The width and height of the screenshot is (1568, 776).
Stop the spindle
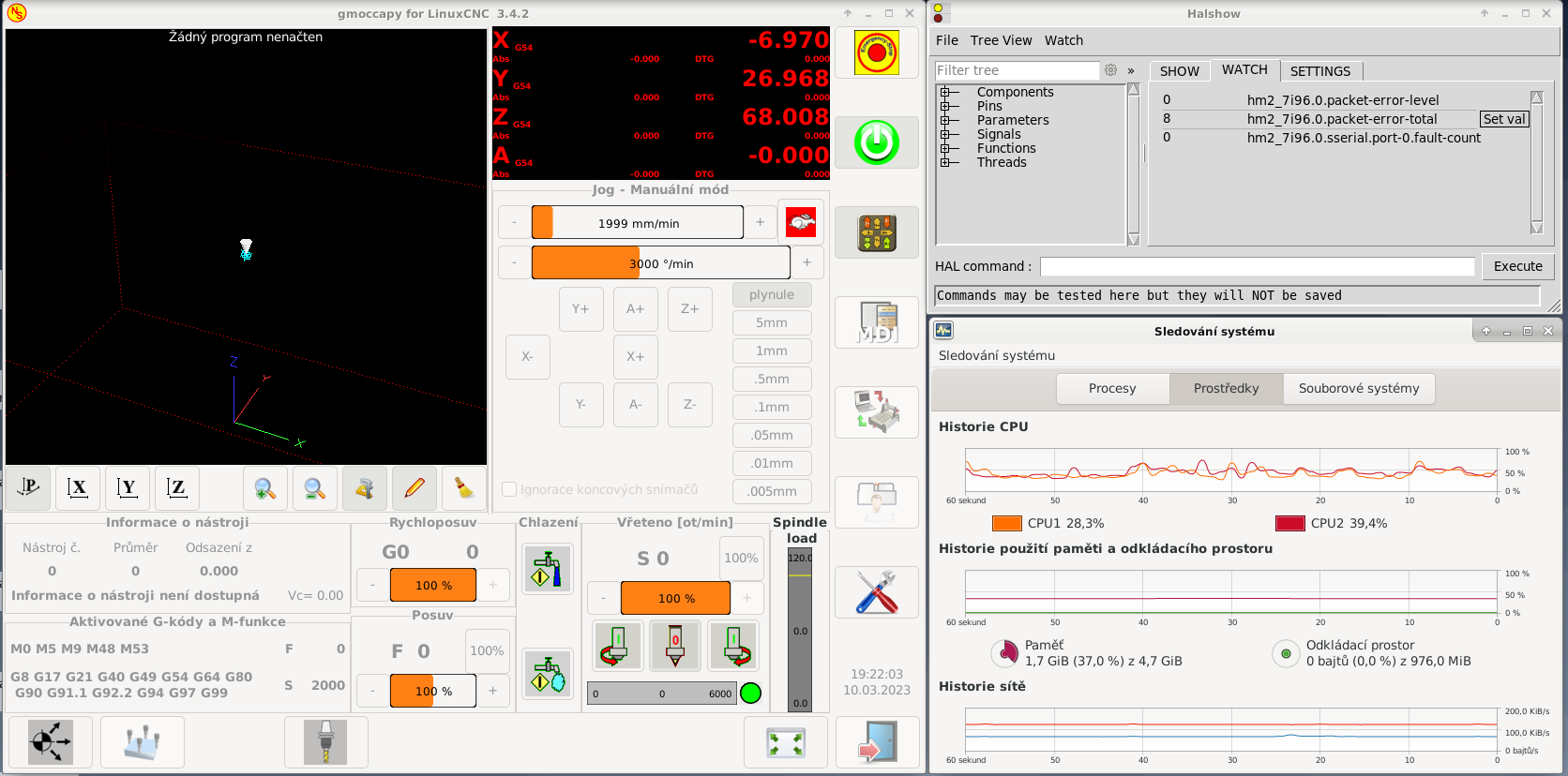675,646
